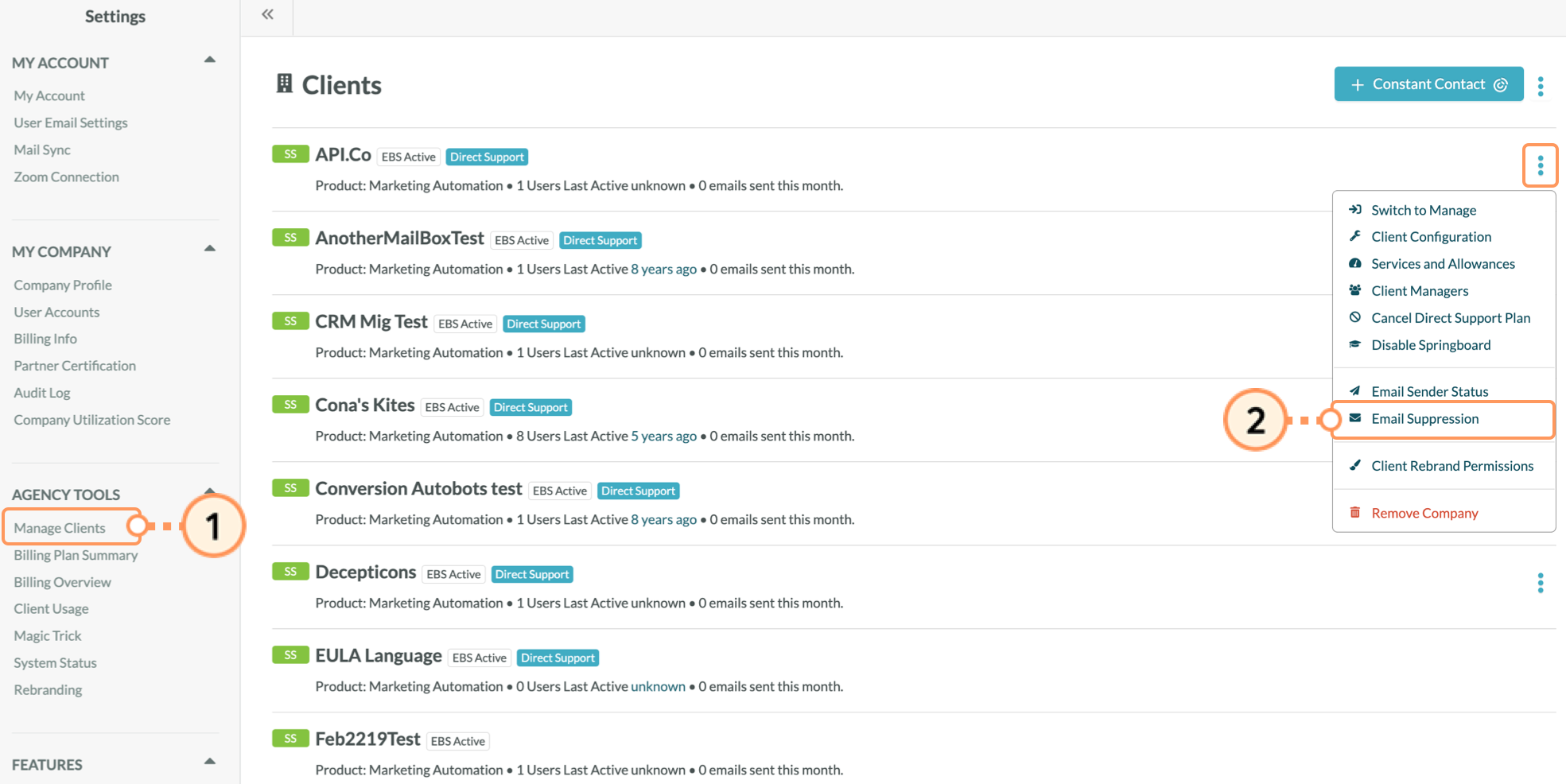Open Billing Plan Summary in sidebar
The image size is (1566, 784).
pos(76,555)
